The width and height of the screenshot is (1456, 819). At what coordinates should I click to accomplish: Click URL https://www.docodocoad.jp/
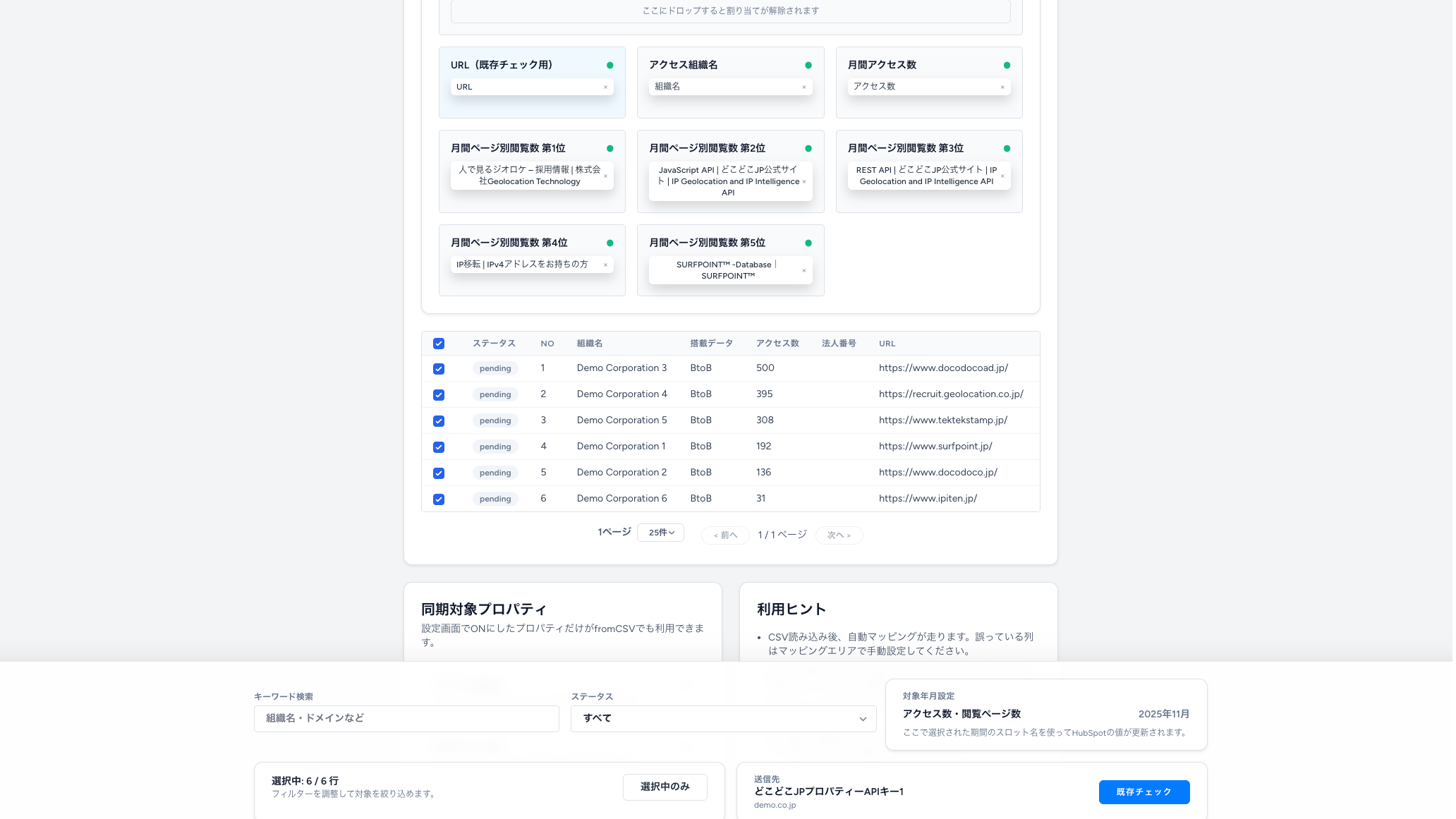tap(943, 368)
